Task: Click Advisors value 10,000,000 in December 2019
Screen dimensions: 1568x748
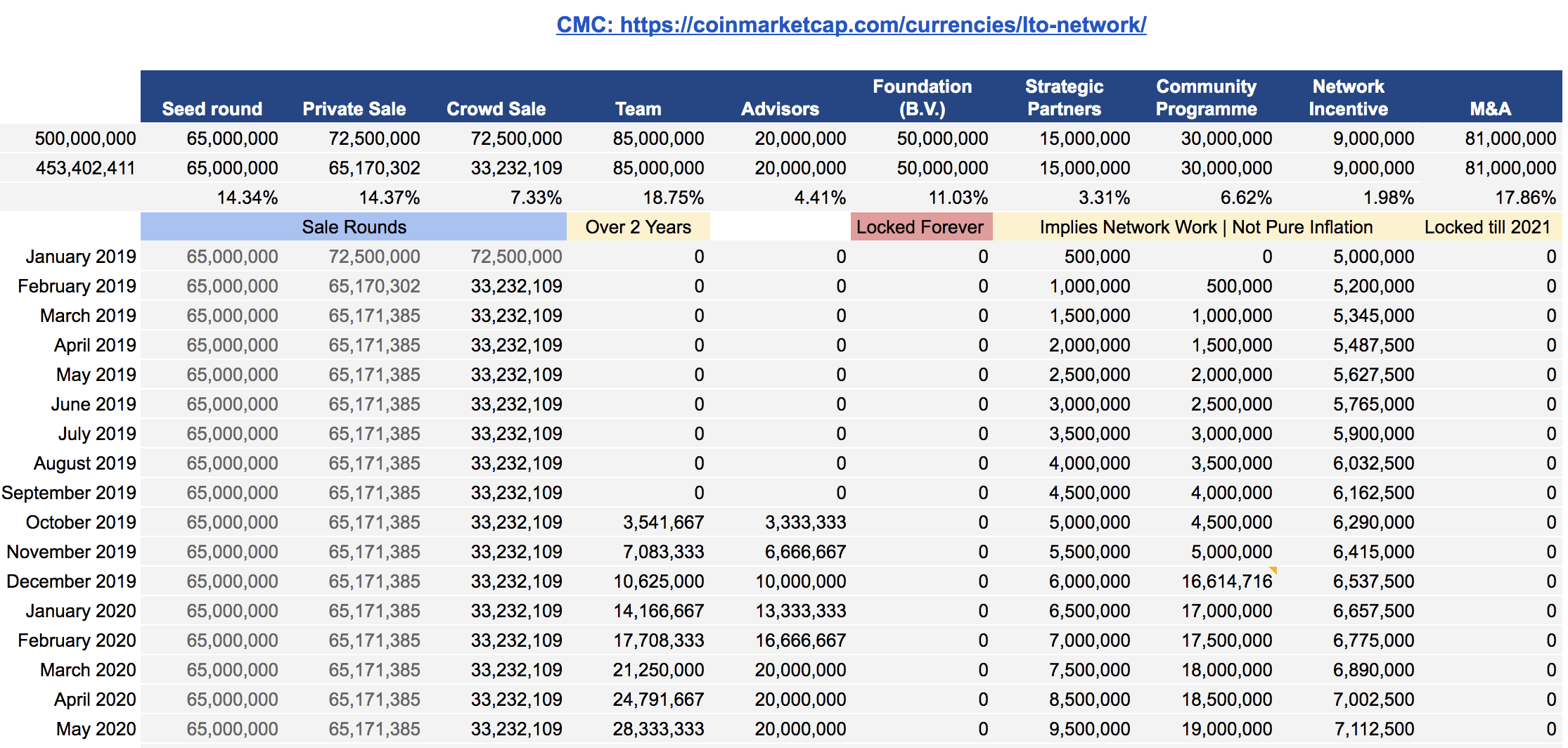Action: (801, 581)
